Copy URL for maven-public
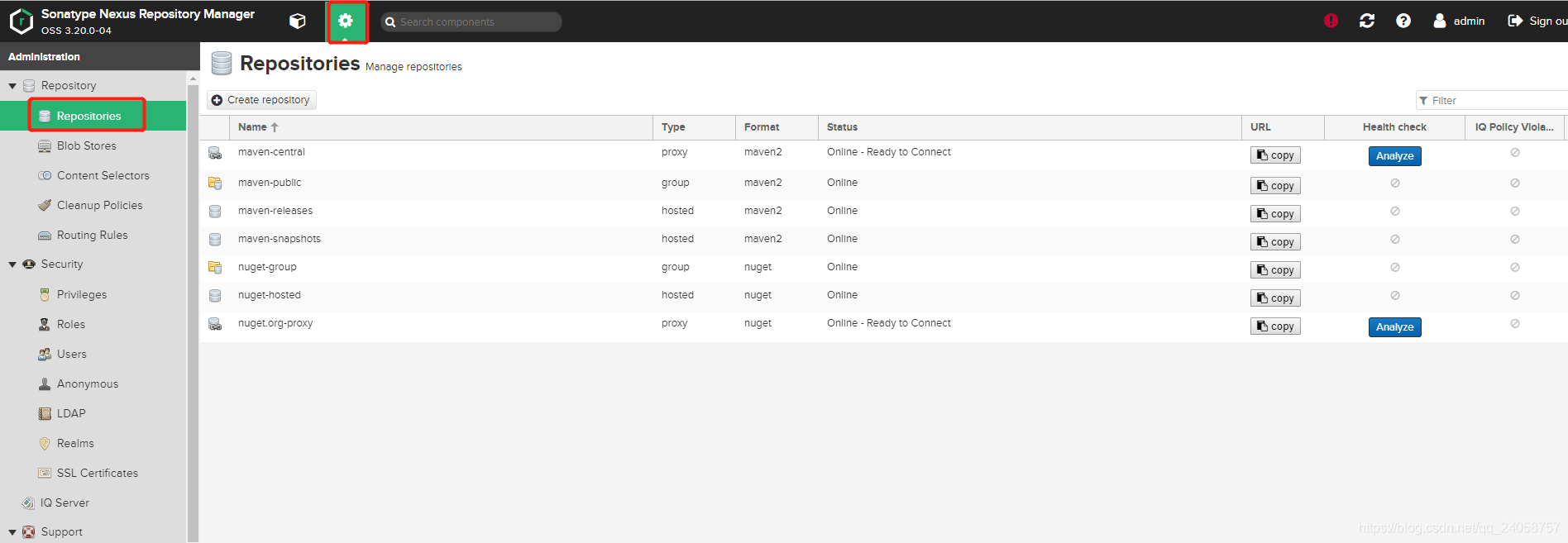This screenshot has height=543, width=1568. click(1275, 186)
